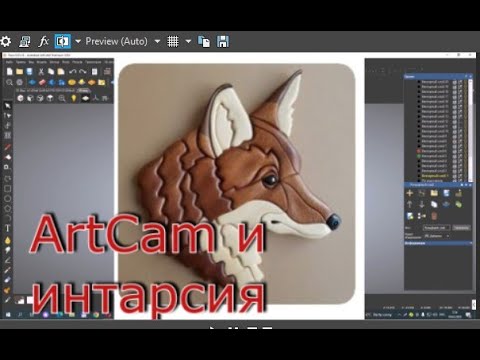
Task: Toggle visibility of the topmost layer row
Action: click(x=454, y=82)
